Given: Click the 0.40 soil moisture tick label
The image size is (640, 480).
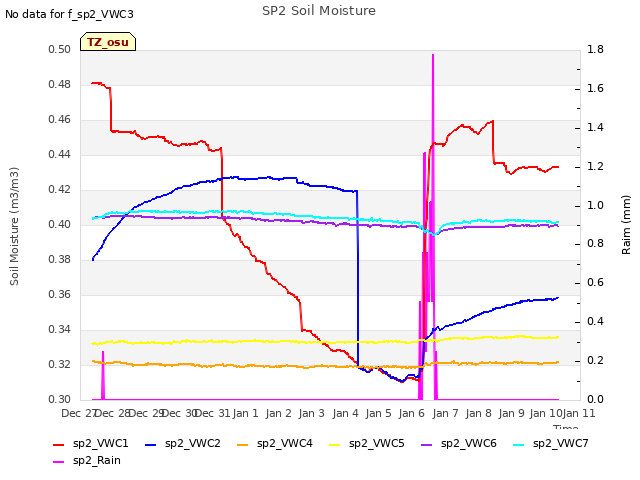Looking at the screenshot, I should (x=60, y=224).
